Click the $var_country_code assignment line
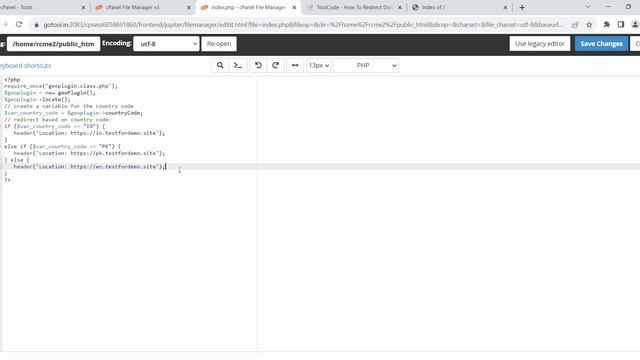640x360 pixels. (73, 113)
